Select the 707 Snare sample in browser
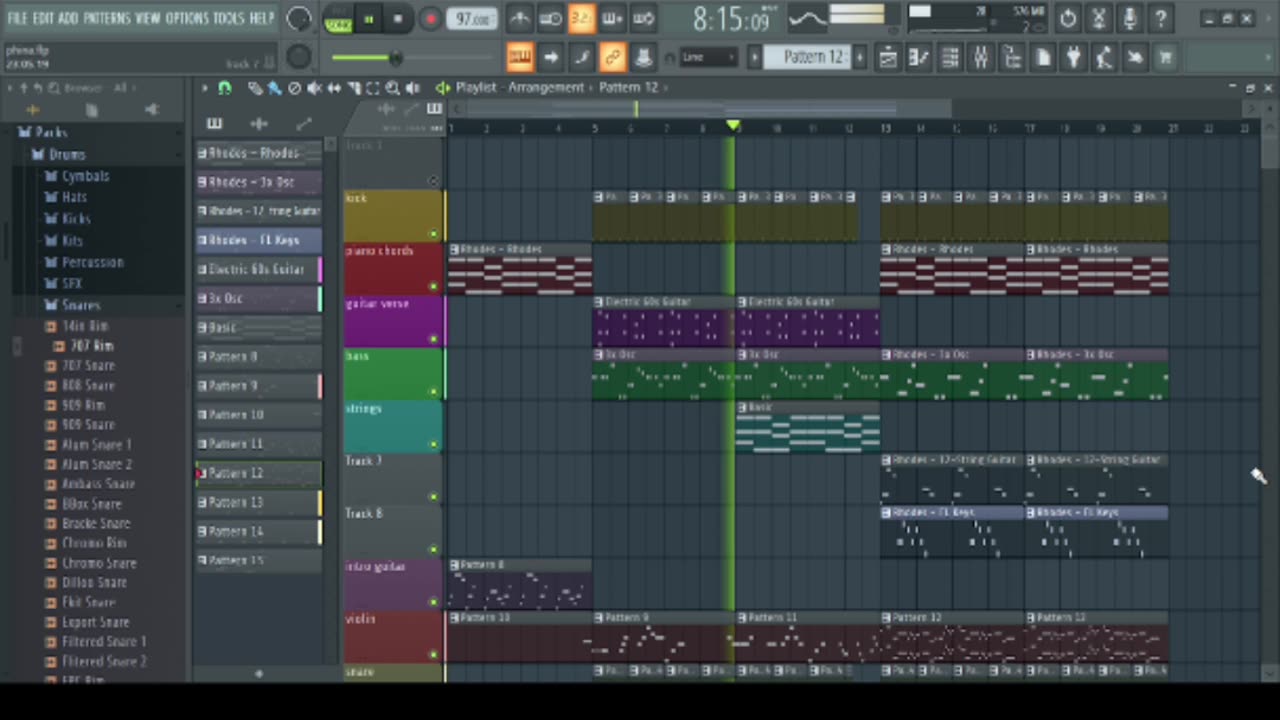This screenshot has height=720, width=1280. point(88,365)
